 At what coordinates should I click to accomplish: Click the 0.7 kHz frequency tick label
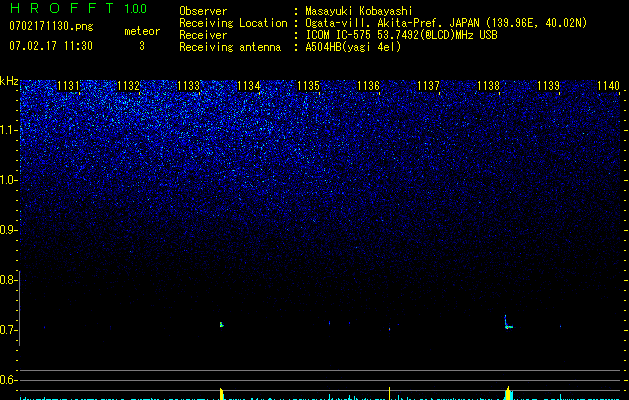[8, 330]
